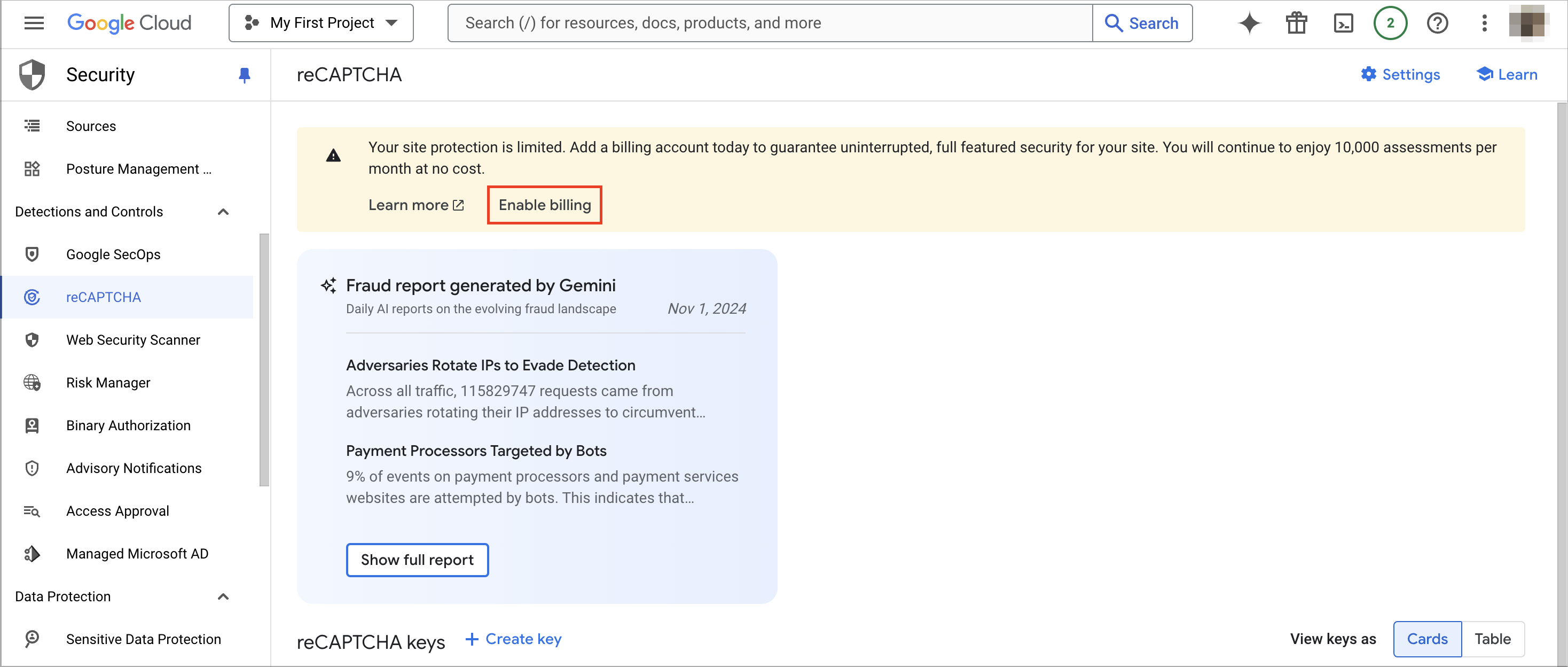Click Create key link
The width and height of the screenshot is (1568, 667).
(513, 639)
